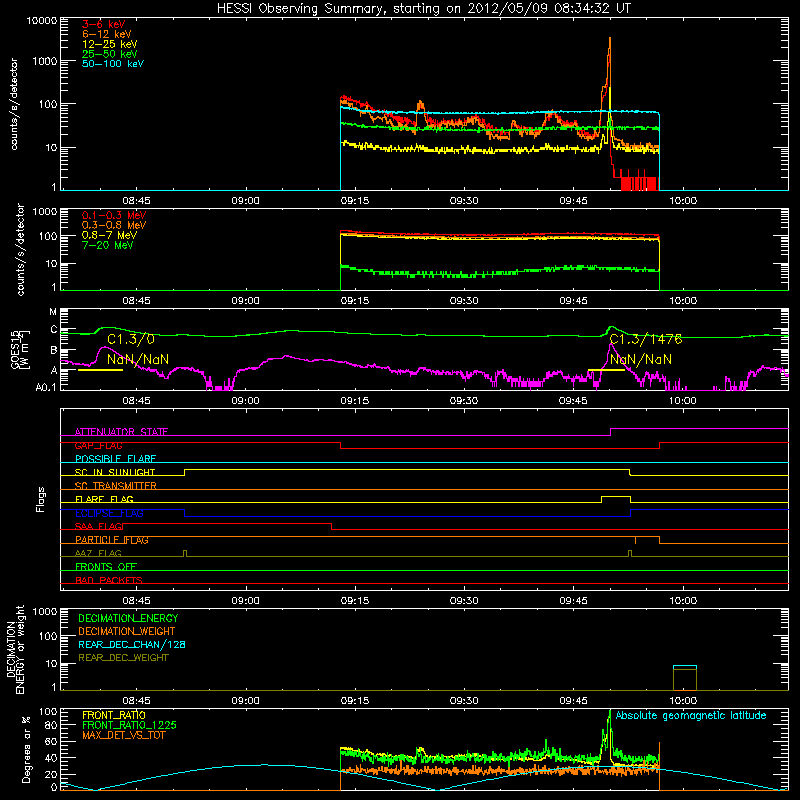Select the SC_TRANSMITTER flag label
800x800 pixels.
tap(115, 486)
